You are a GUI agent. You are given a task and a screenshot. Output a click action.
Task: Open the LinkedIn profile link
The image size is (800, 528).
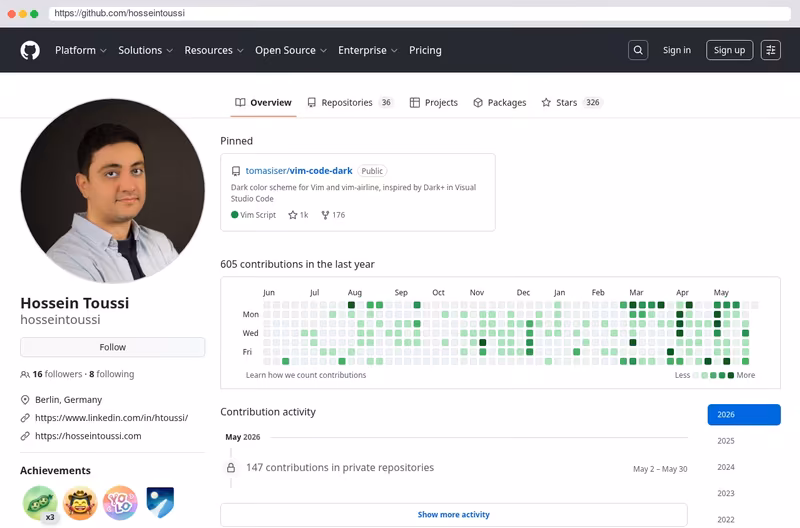point(111,418)
